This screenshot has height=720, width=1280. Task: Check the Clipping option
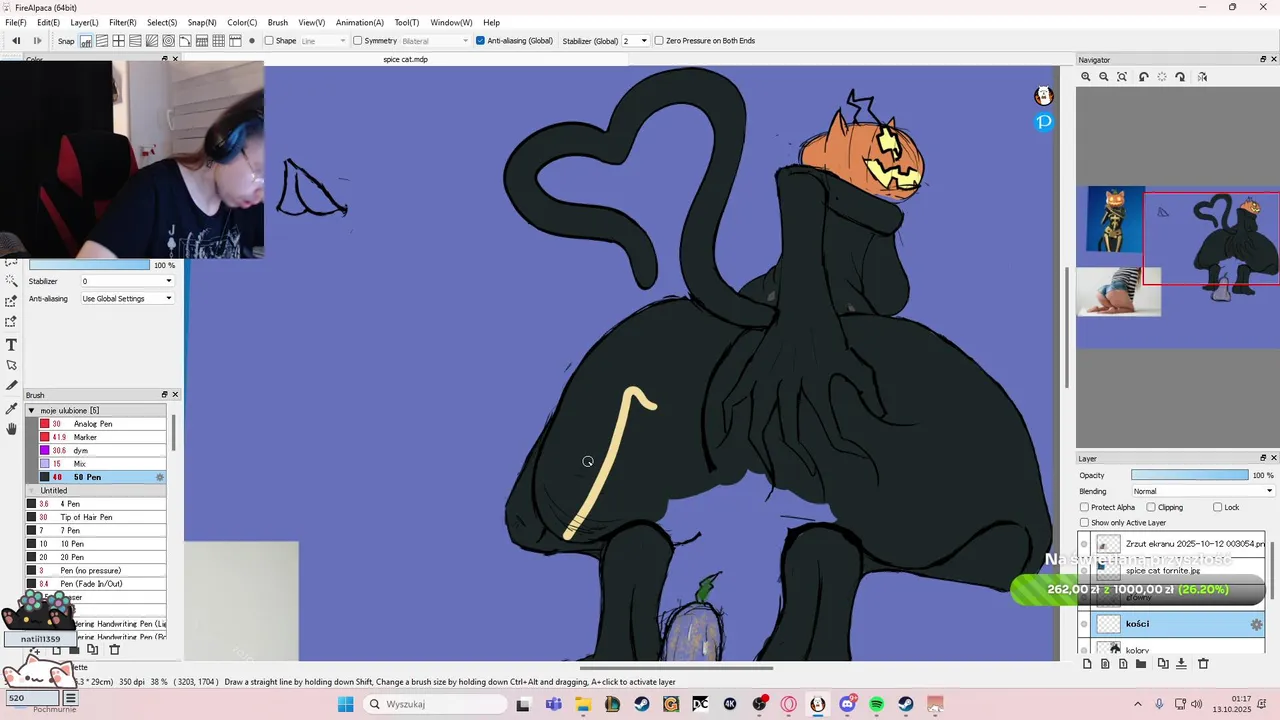(x=1151, y=507)
